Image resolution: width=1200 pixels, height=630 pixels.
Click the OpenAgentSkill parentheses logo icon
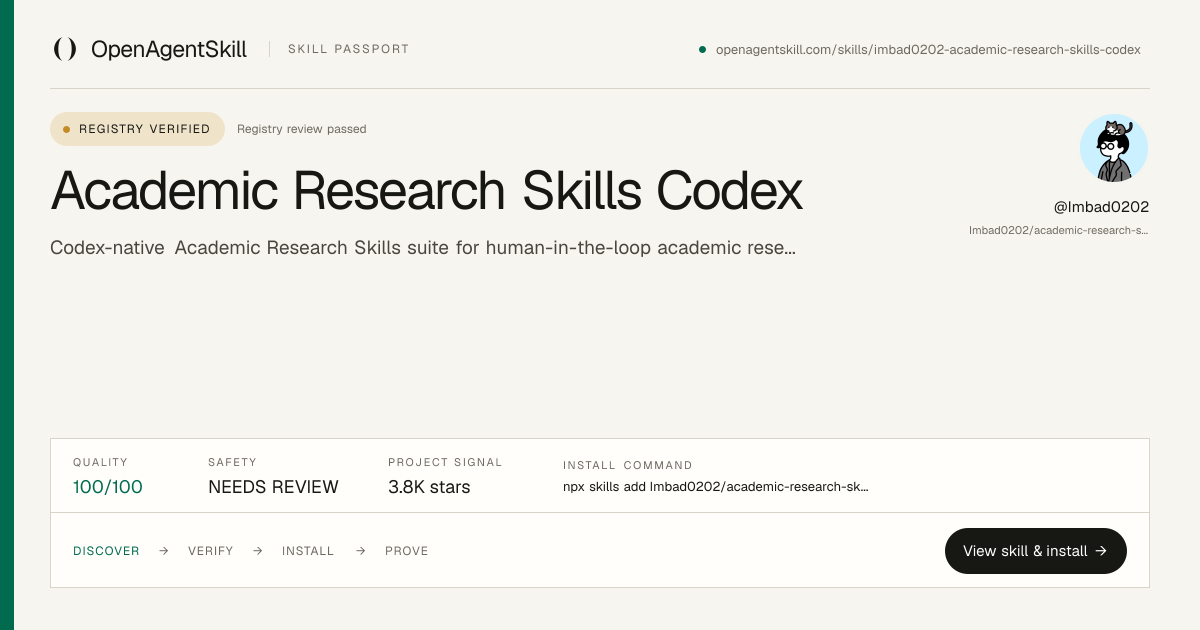click(65, 49)
